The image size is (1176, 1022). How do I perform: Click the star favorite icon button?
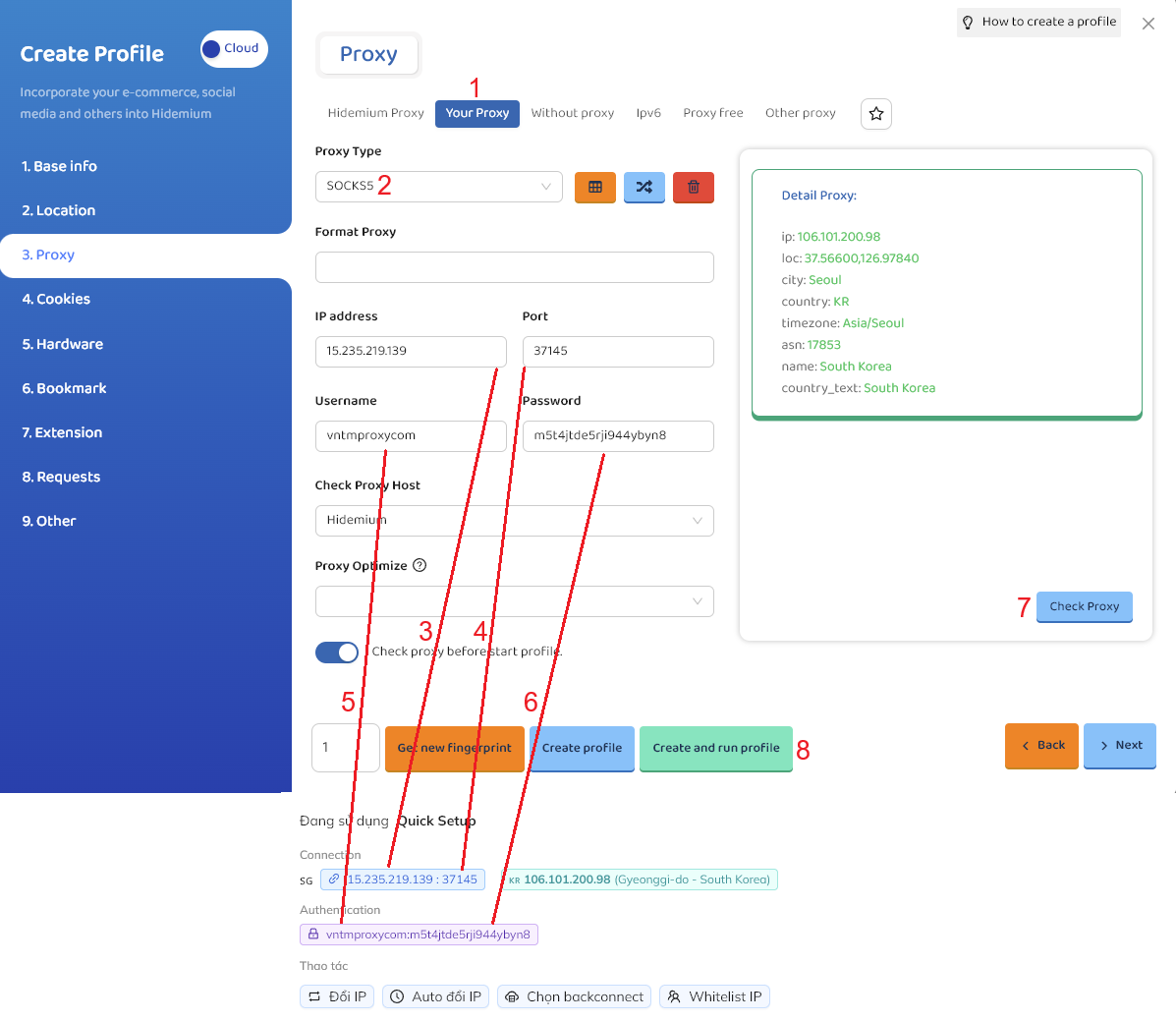pyautogui.click(x=875, y=114)
